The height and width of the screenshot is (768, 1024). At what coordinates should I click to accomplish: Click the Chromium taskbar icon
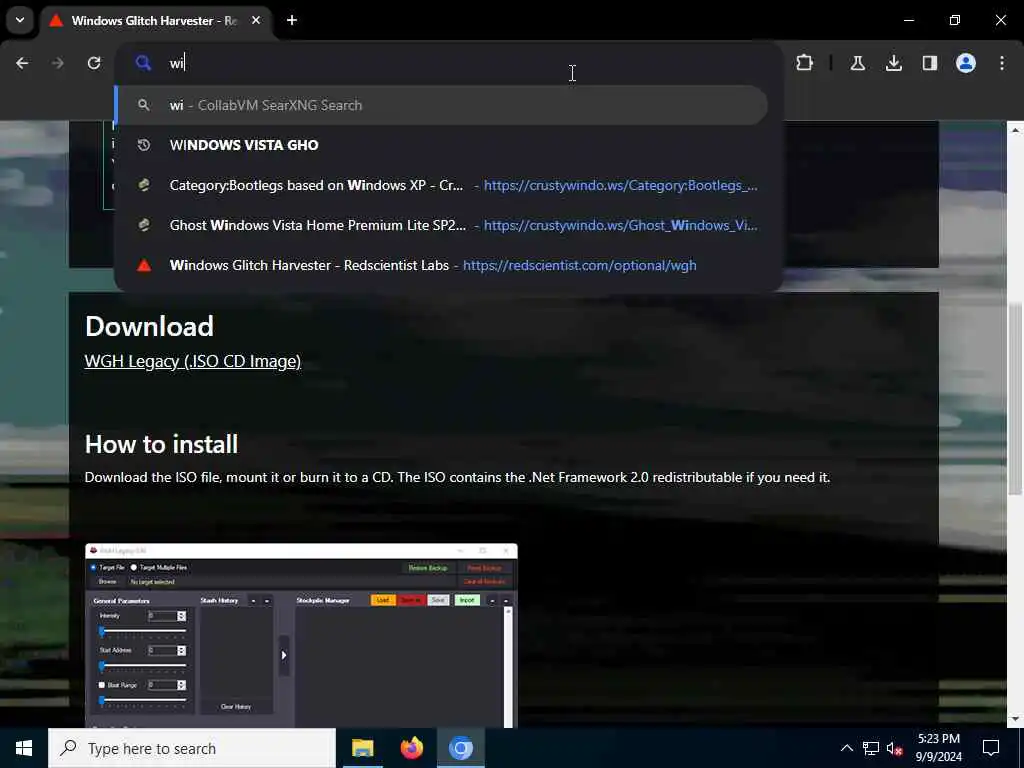pos(460,748)
